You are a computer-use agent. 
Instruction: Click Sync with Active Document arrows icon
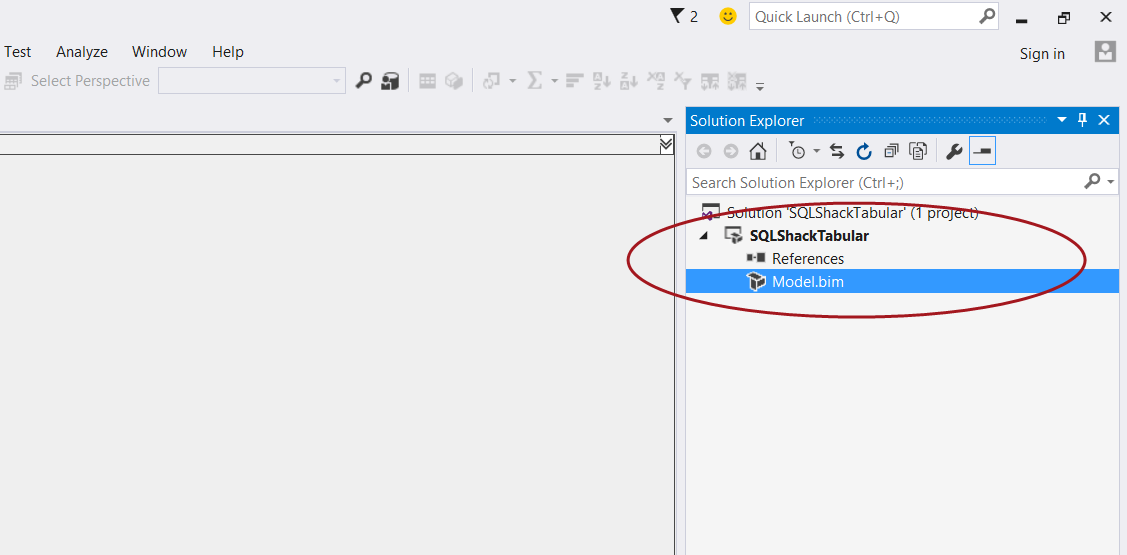837,151
